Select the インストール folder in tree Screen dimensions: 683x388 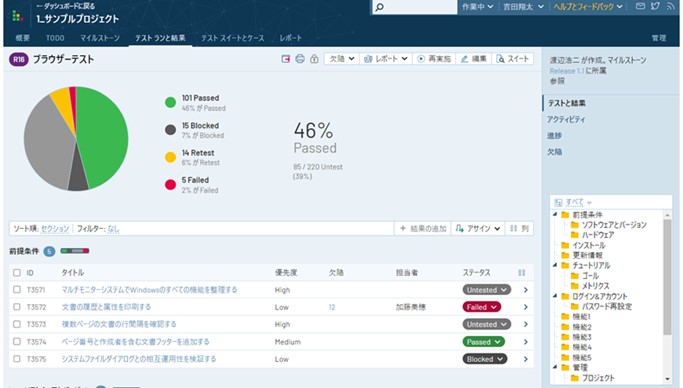pos(588,245)
